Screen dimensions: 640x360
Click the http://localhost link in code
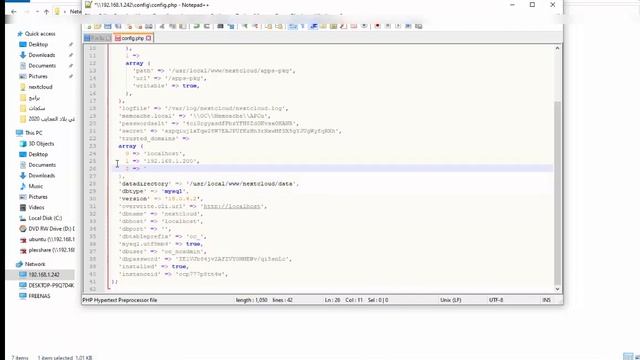(232, 206)
